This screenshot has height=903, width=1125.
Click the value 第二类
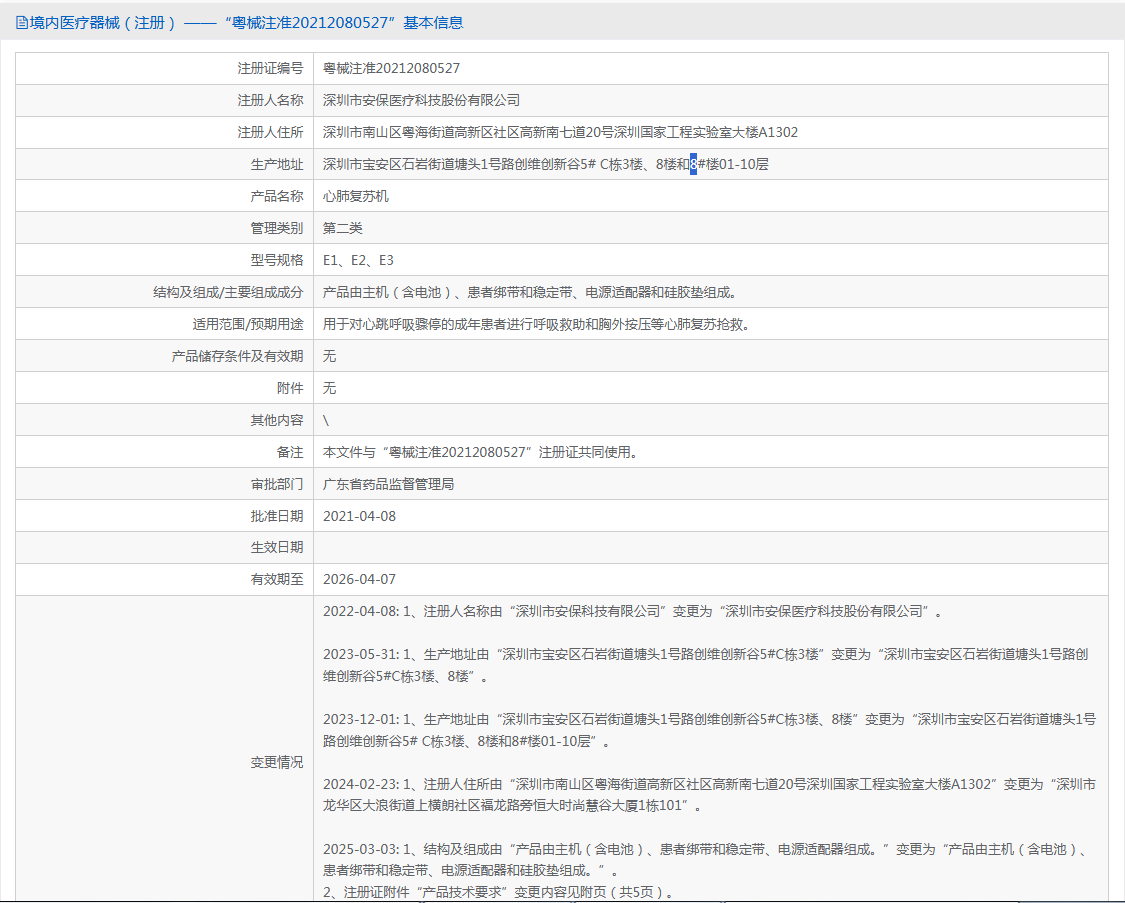pyautogui.click(x=342, y=228)
